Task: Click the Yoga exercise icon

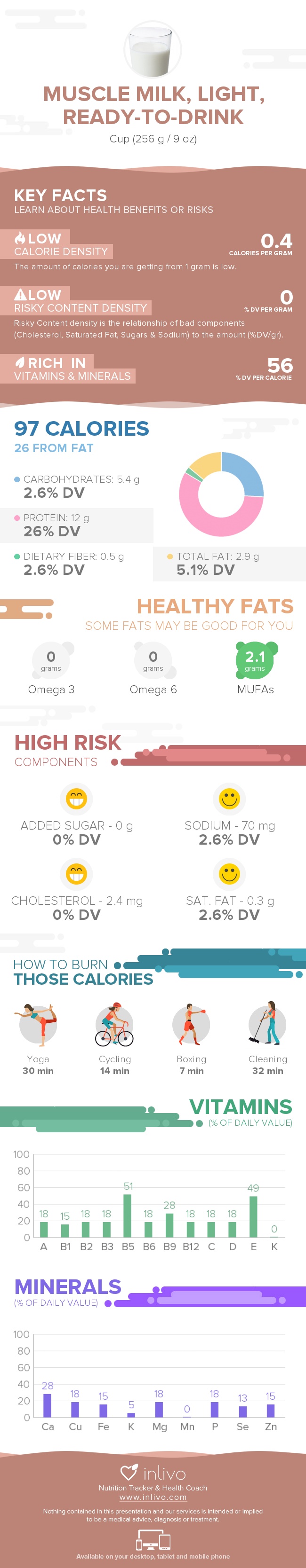Action: click(x=38, y=1024)
